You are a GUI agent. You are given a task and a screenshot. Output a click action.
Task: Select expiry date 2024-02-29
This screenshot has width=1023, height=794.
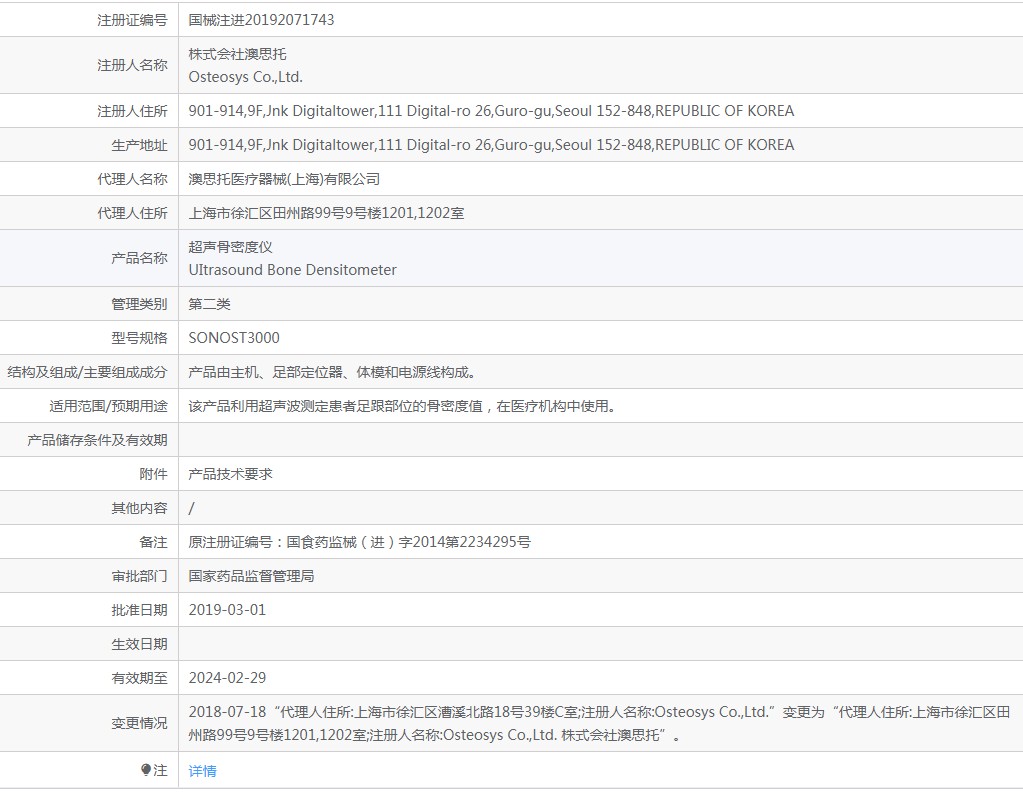pyautogui.click(x=227, y=678)
